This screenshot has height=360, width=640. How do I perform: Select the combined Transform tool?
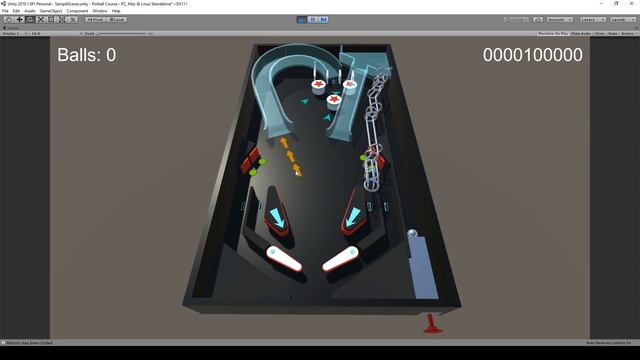click(x=62, y=20)
